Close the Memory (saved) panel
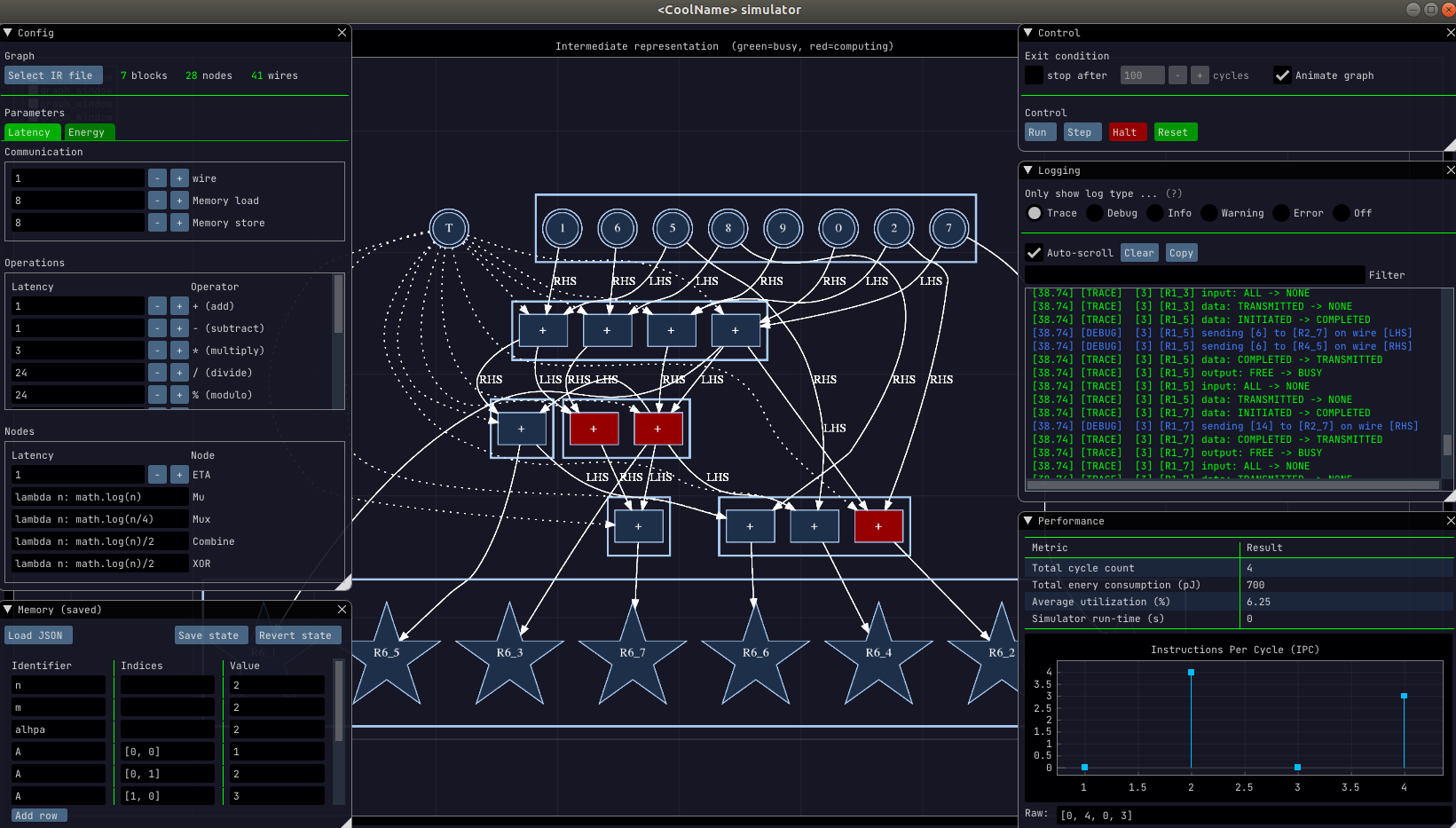The width and height of the screenshot is (1456, 828). click(342, 610)
